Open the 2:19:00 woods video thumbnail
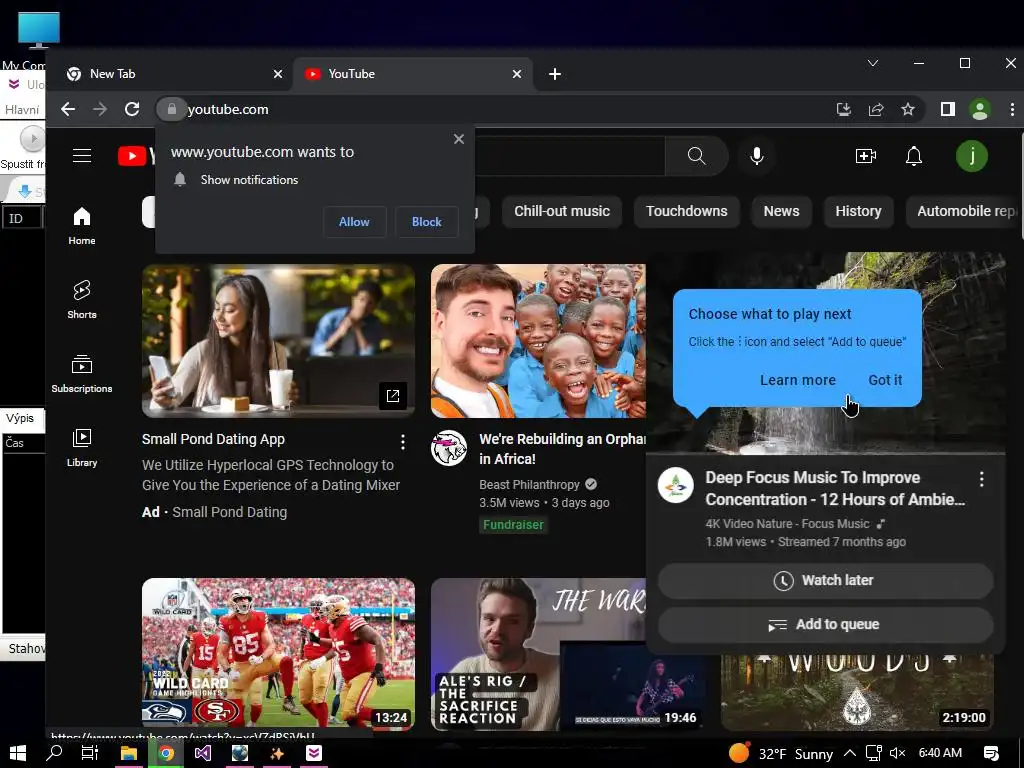Image resolution: width=1024 pixels, height=768 pixels. (x=857, y=694)
